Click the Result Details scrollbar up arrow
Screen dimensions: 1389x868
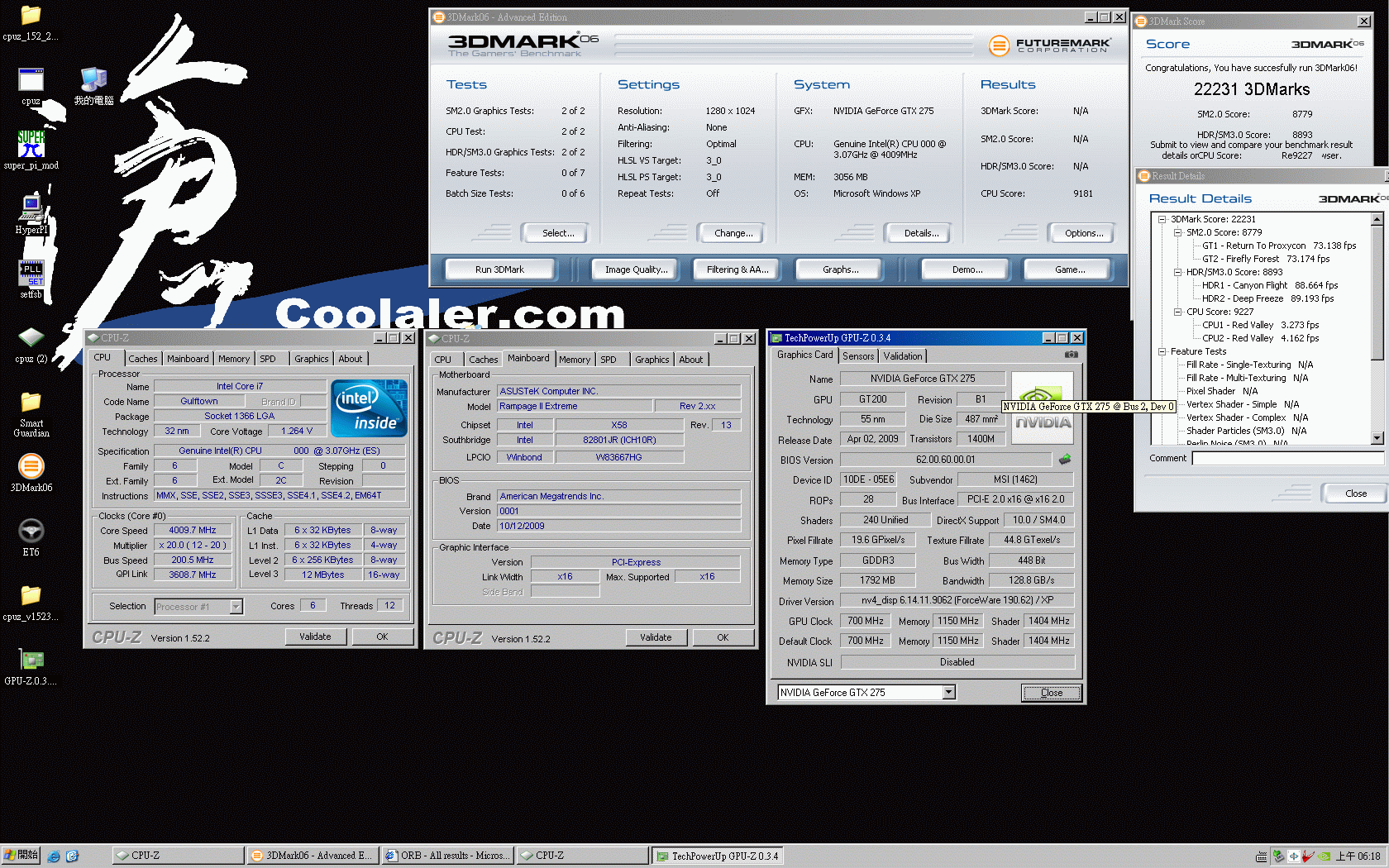pyautogui.click(x=1377, y=219)
